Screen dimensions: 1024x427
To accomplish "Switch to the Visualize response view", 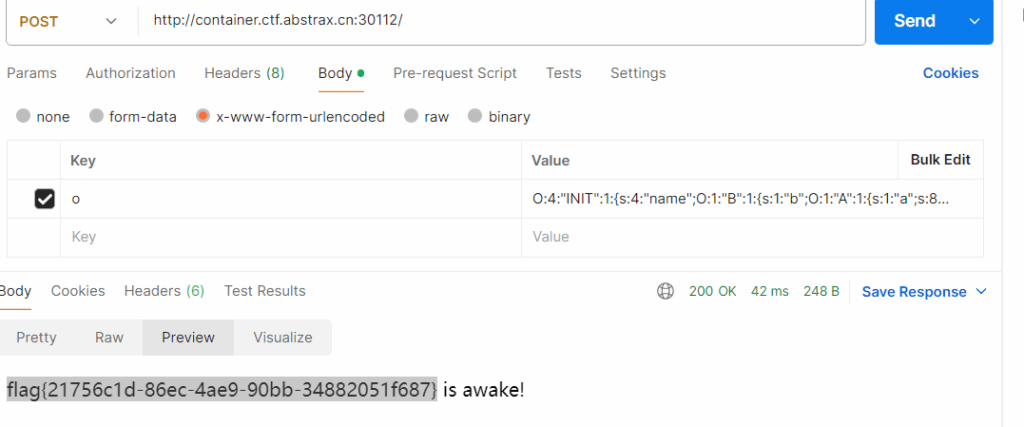I will 282,338.
